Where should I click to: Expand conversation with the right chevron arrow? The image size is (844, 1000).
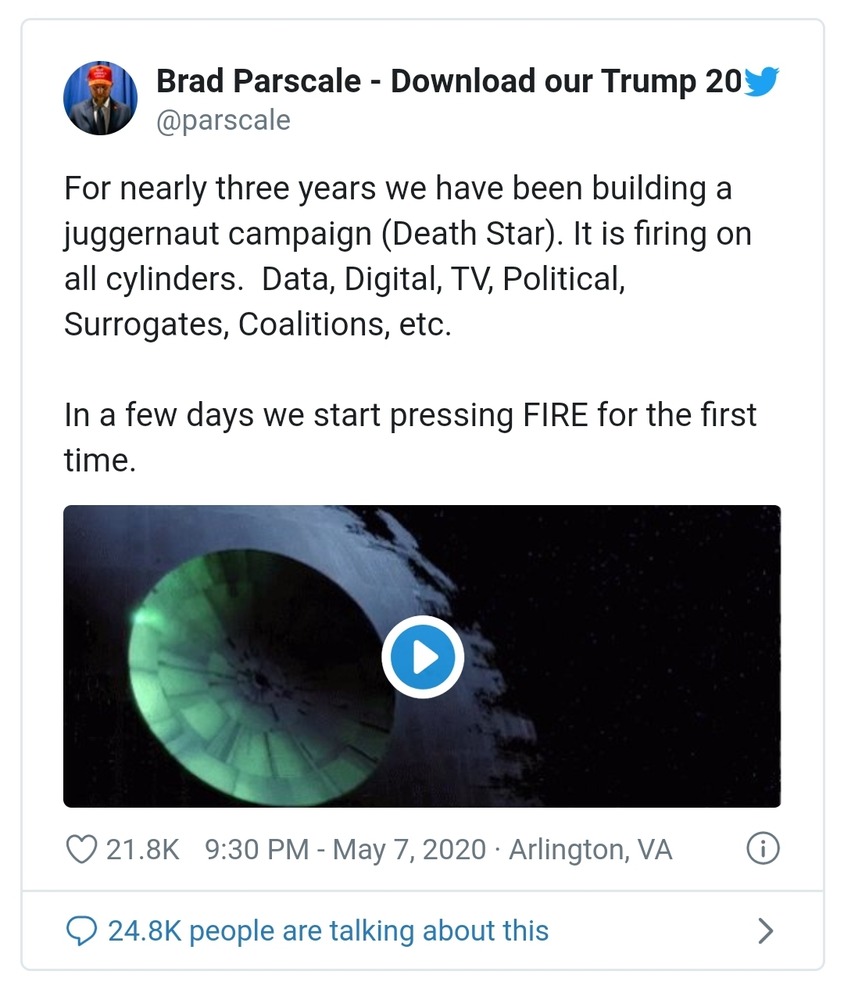coord(765,931)
